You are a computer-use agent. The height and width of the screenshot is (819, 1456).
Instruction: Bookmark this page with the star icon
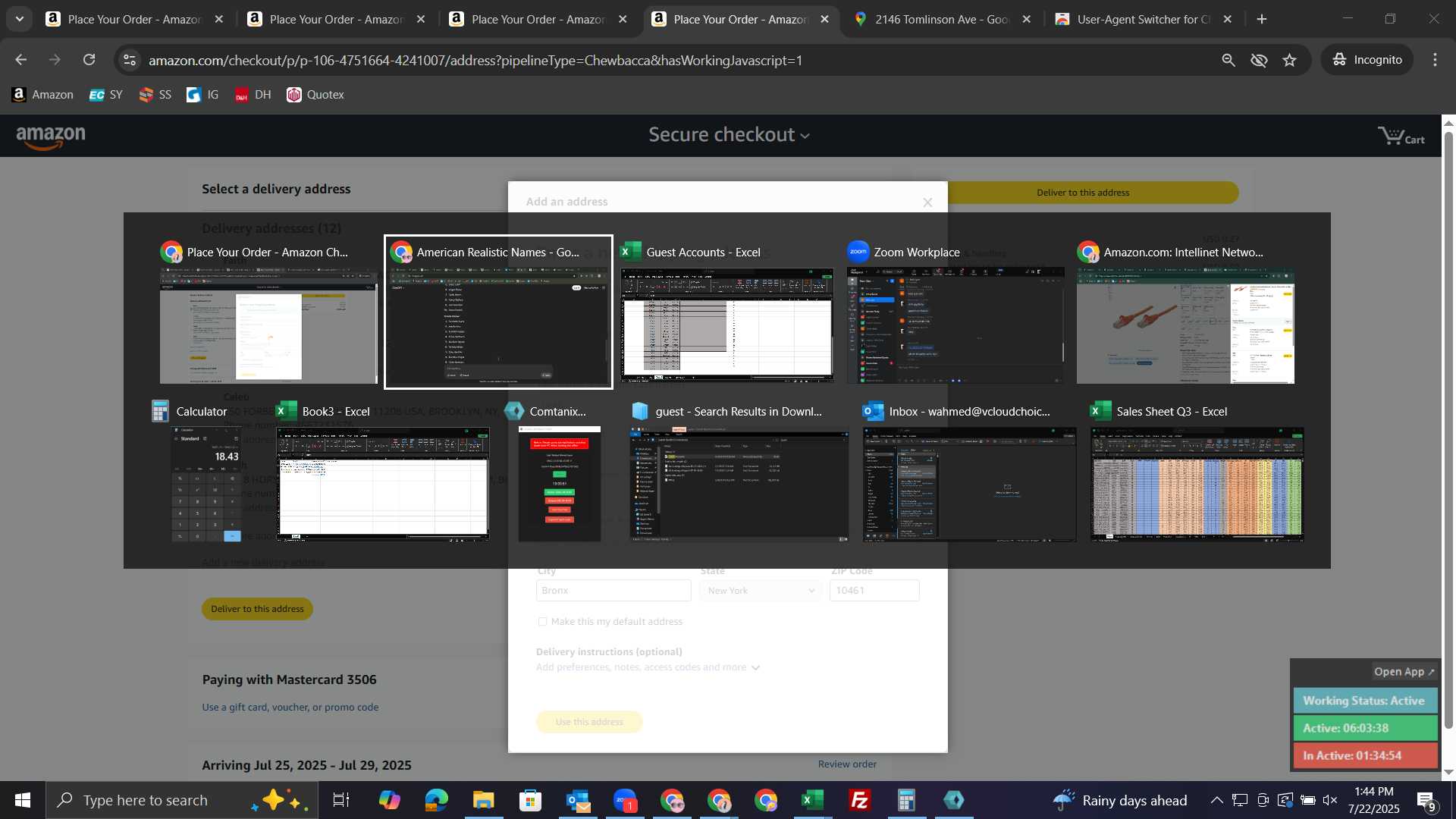[1290, 60]
